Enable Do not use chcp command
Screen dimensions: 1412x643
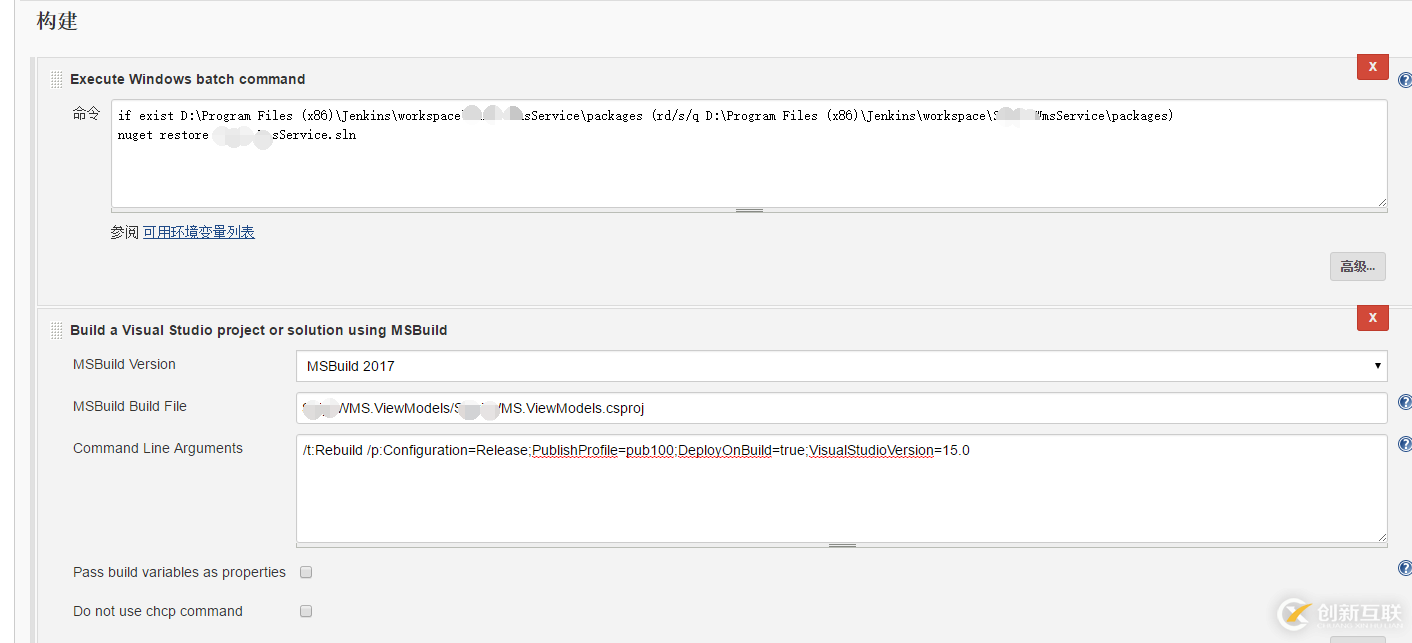pyautogui.click(x=306, y=611)
